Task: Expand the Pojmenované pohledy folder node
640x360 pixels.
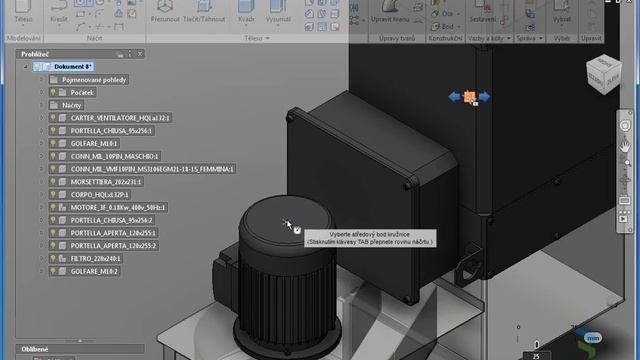Action: click(41, 80)
